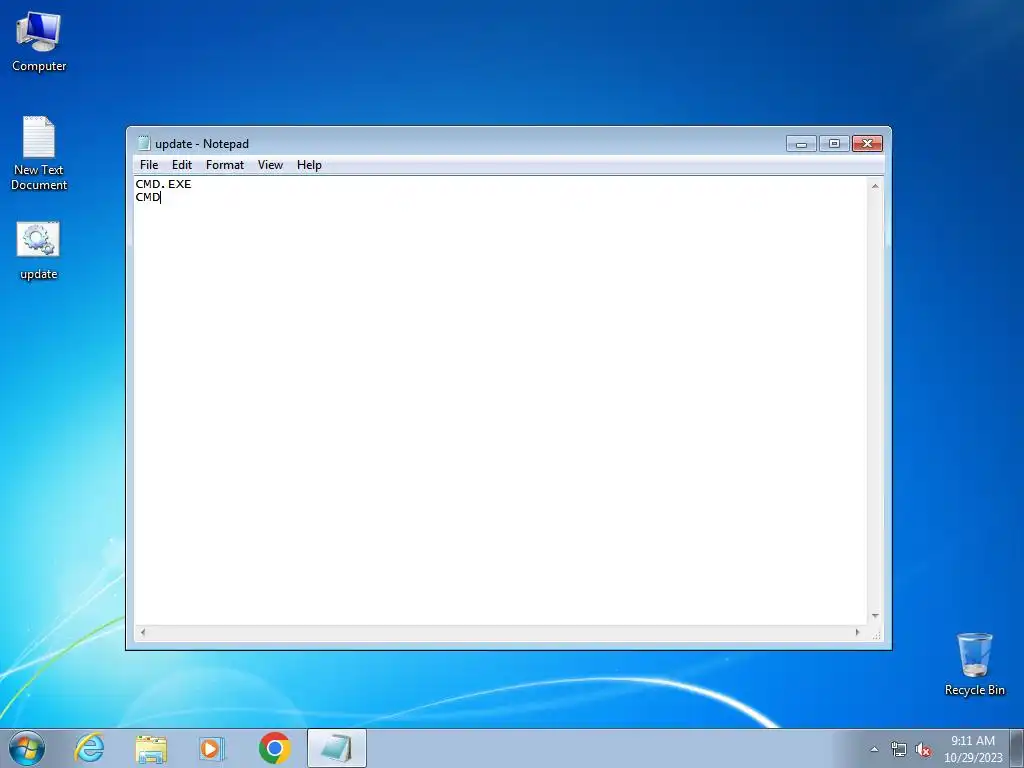
Task: Select the update batch file desktop icon
Action: (x=39, y=251)
